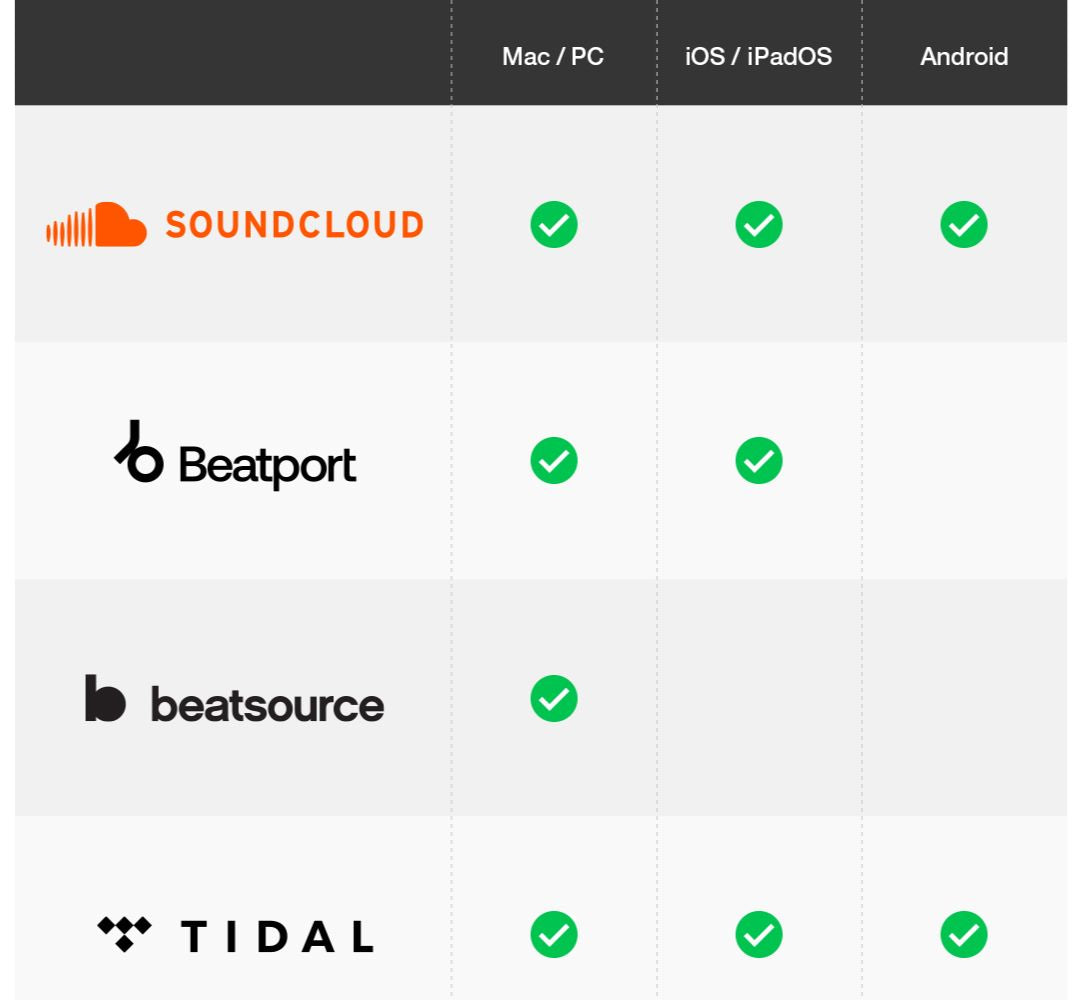Click Beatsource's Mac / PC checkmark

(x=554, y=698)
